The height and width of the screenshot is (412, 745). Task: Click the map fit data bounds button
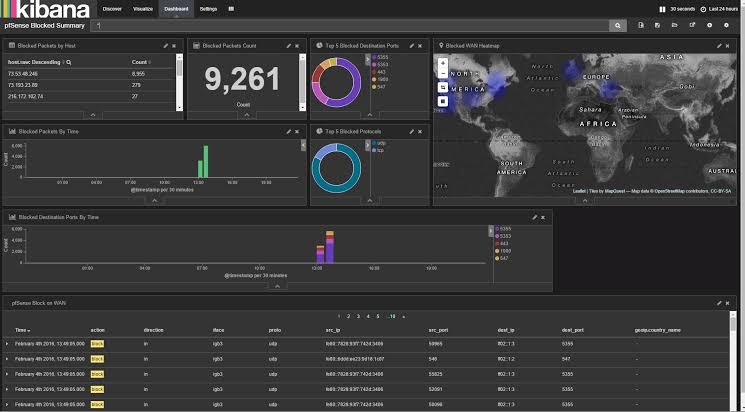pyautogui.click(x=443, y=87)
